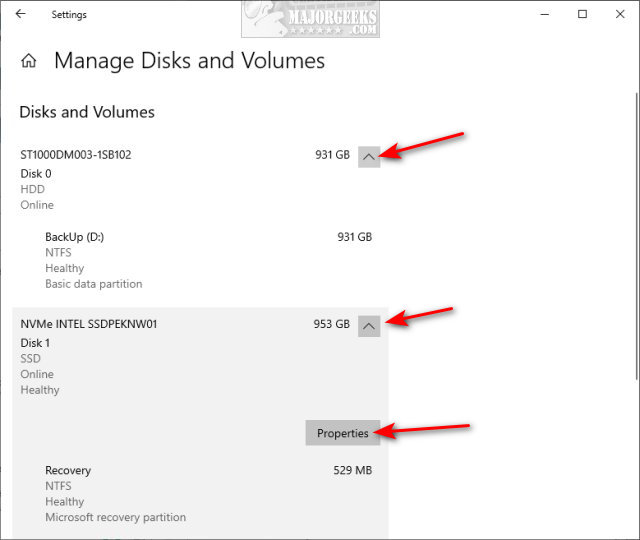640x540 pixels.
Task: Collapse the ST1000DM003-1SB102 disk chevron
Action: coord(369,156)
